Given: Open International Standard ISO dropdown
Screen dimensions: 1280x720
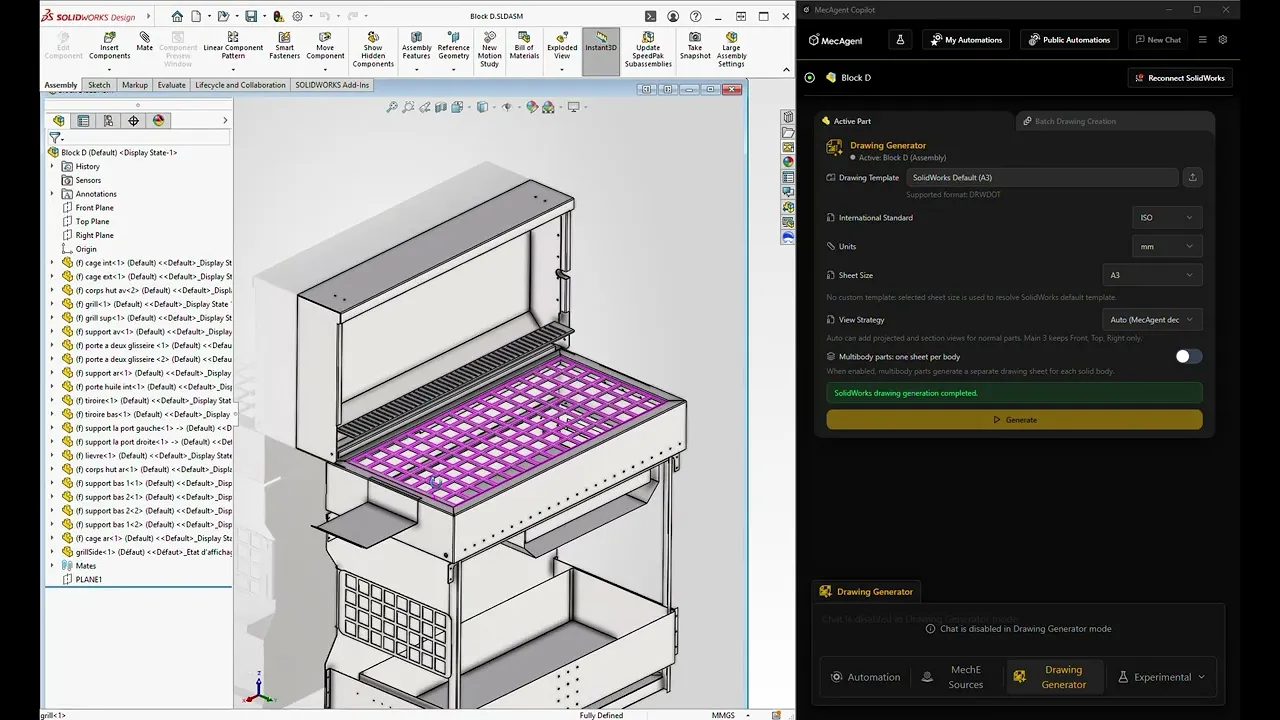Looking at the screenshot, I should click(1167, 217).
